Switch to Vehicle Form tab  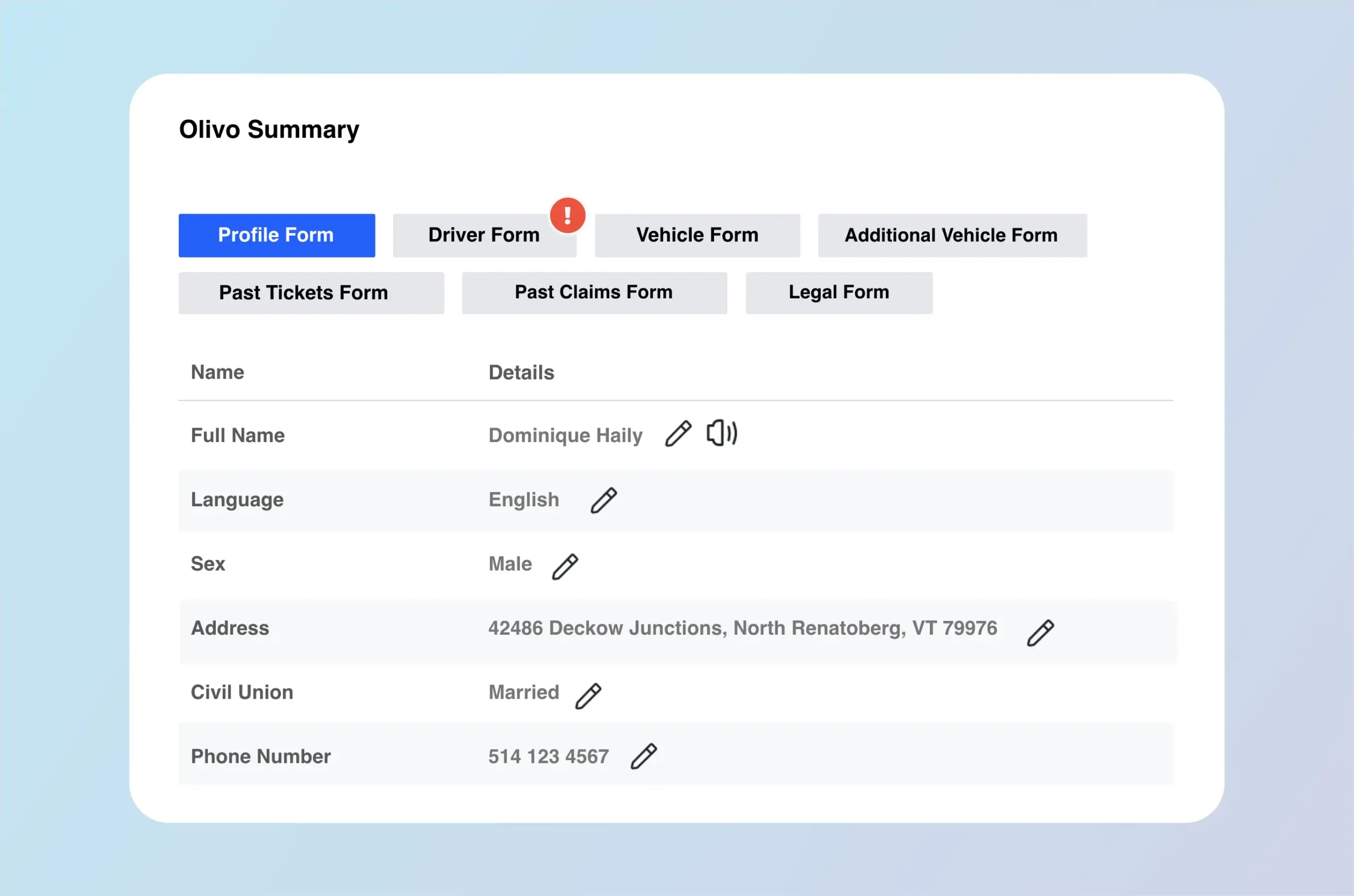tap(697, 235)
